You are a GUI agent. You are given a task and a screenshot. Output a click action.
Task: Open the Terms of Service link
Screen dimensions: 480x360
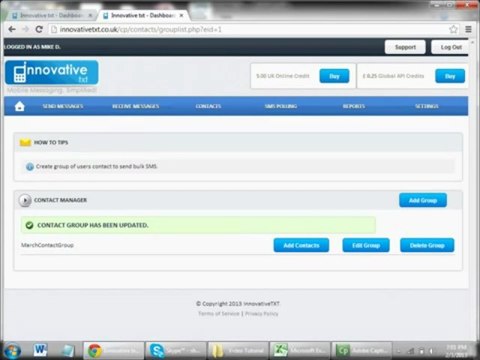tap(219, 314)
